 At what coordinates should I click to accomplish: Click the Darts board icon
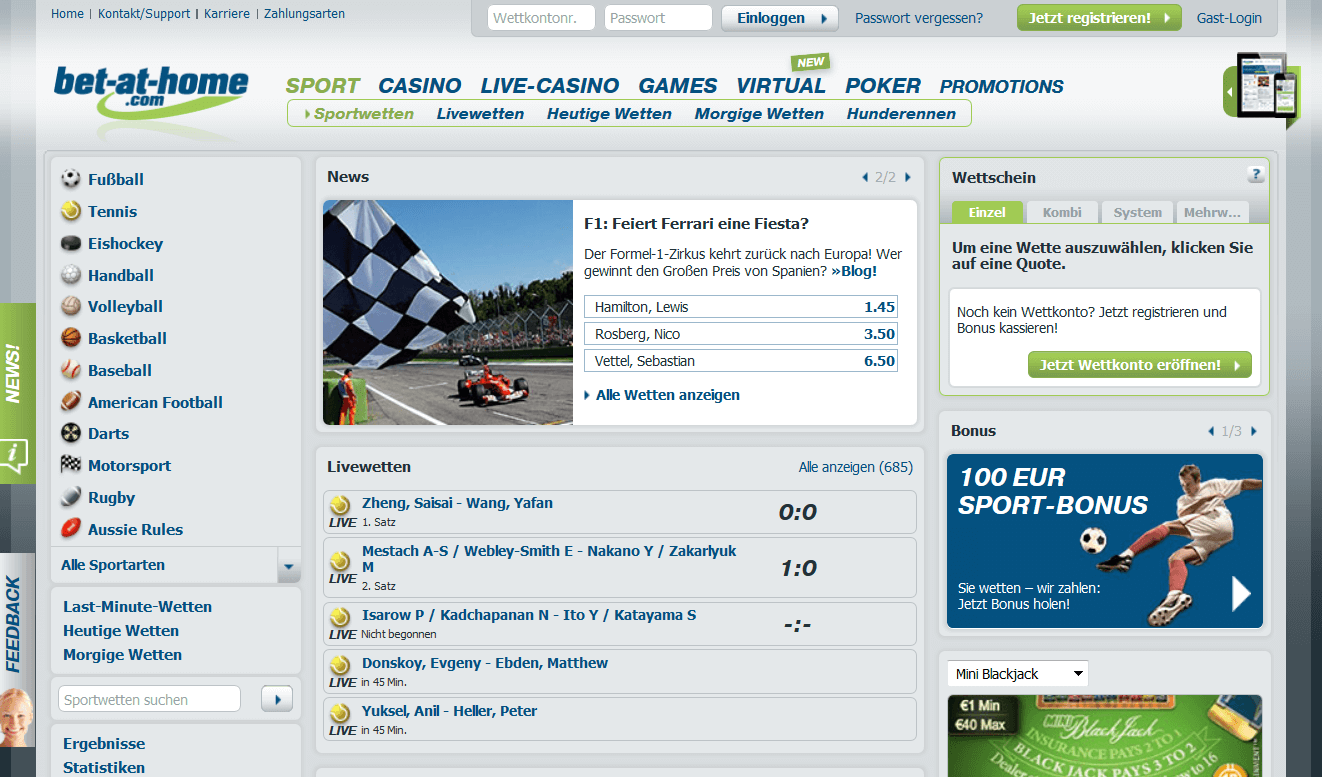tap(71, 433)
